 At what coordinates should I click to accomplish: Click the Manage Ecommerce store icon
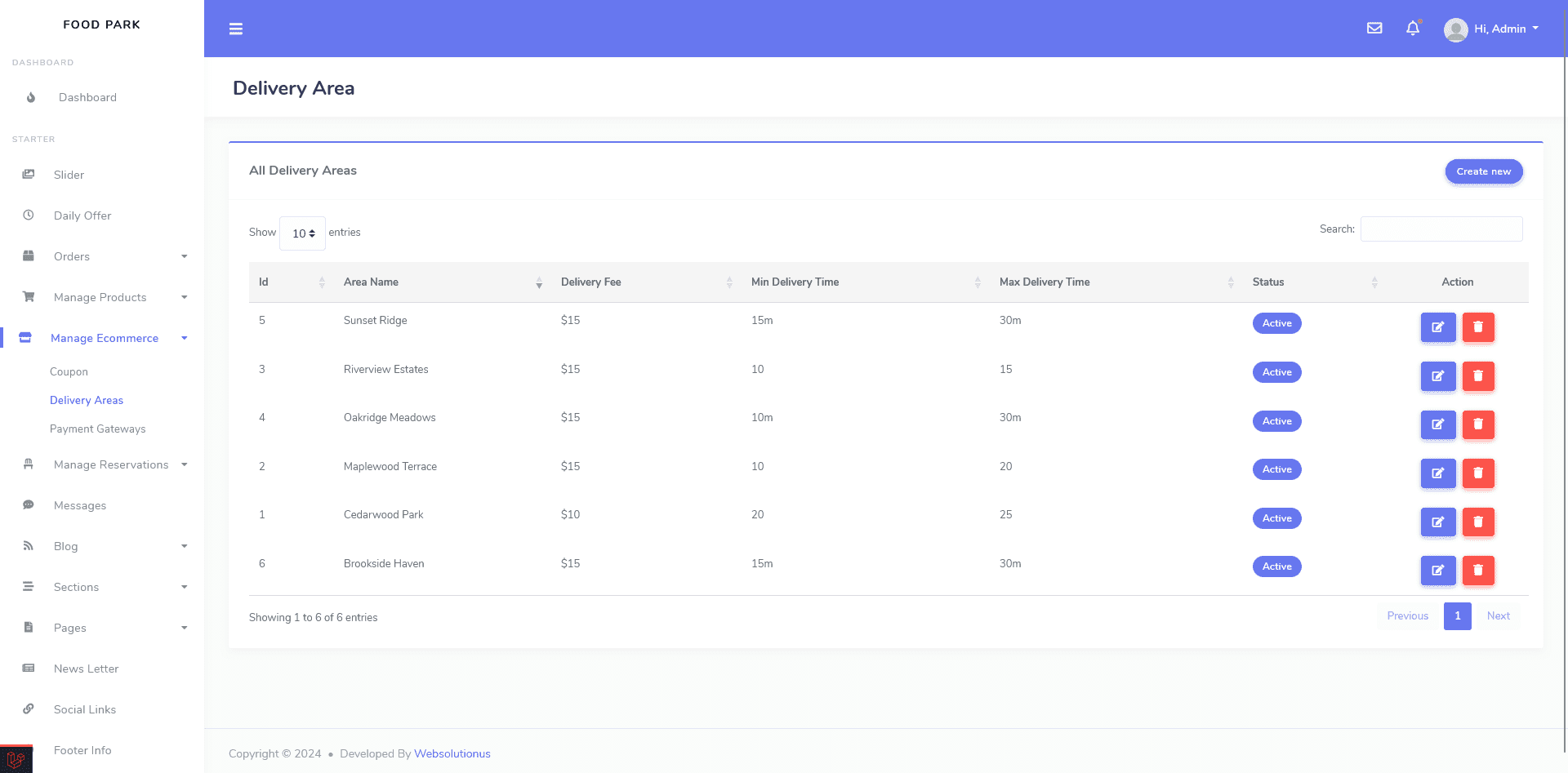point(25,337)
